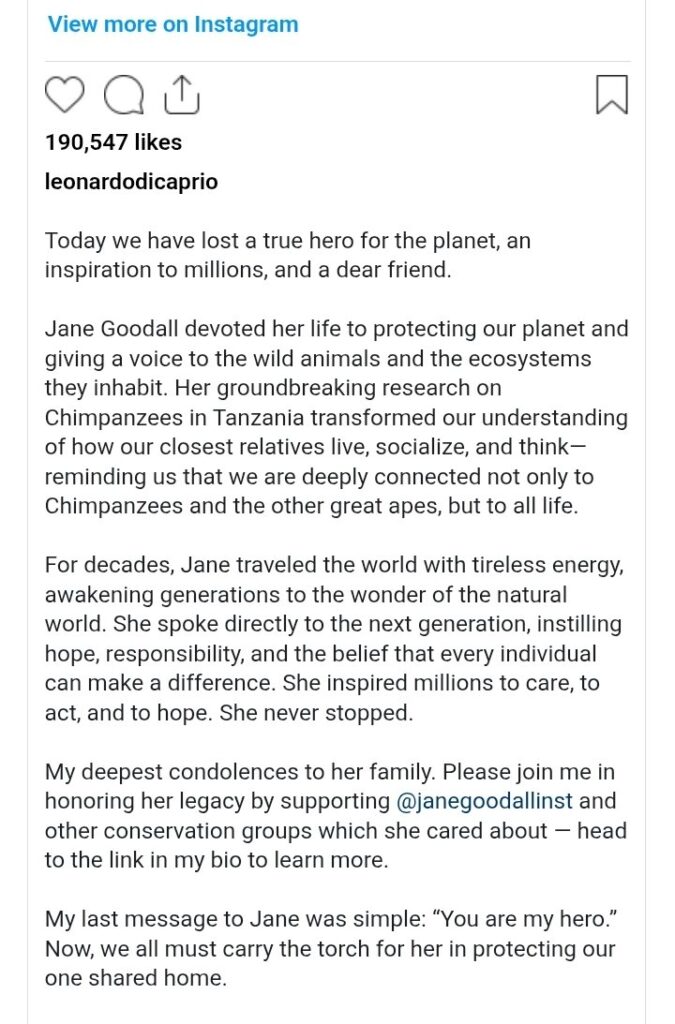Share the post using the upload arrow icon
Viewport: 675px width, 1024px height.
point(181,94)
